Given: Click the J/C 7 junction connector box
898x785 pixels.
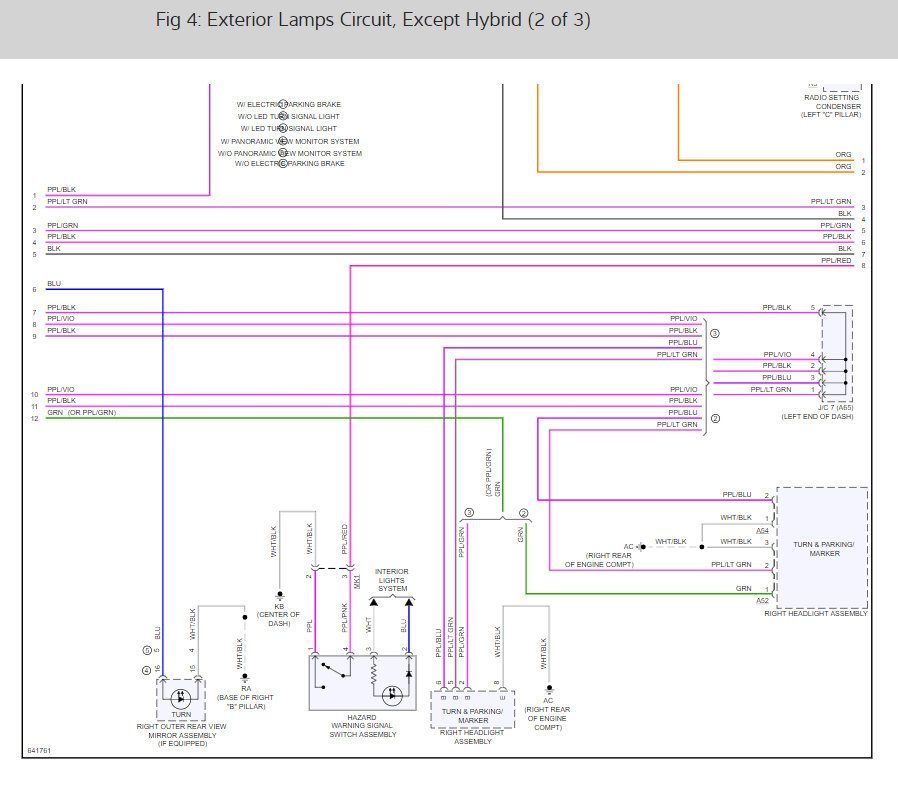Looking at the screenshot, I should pyautogui.click(x=837, y=353).
